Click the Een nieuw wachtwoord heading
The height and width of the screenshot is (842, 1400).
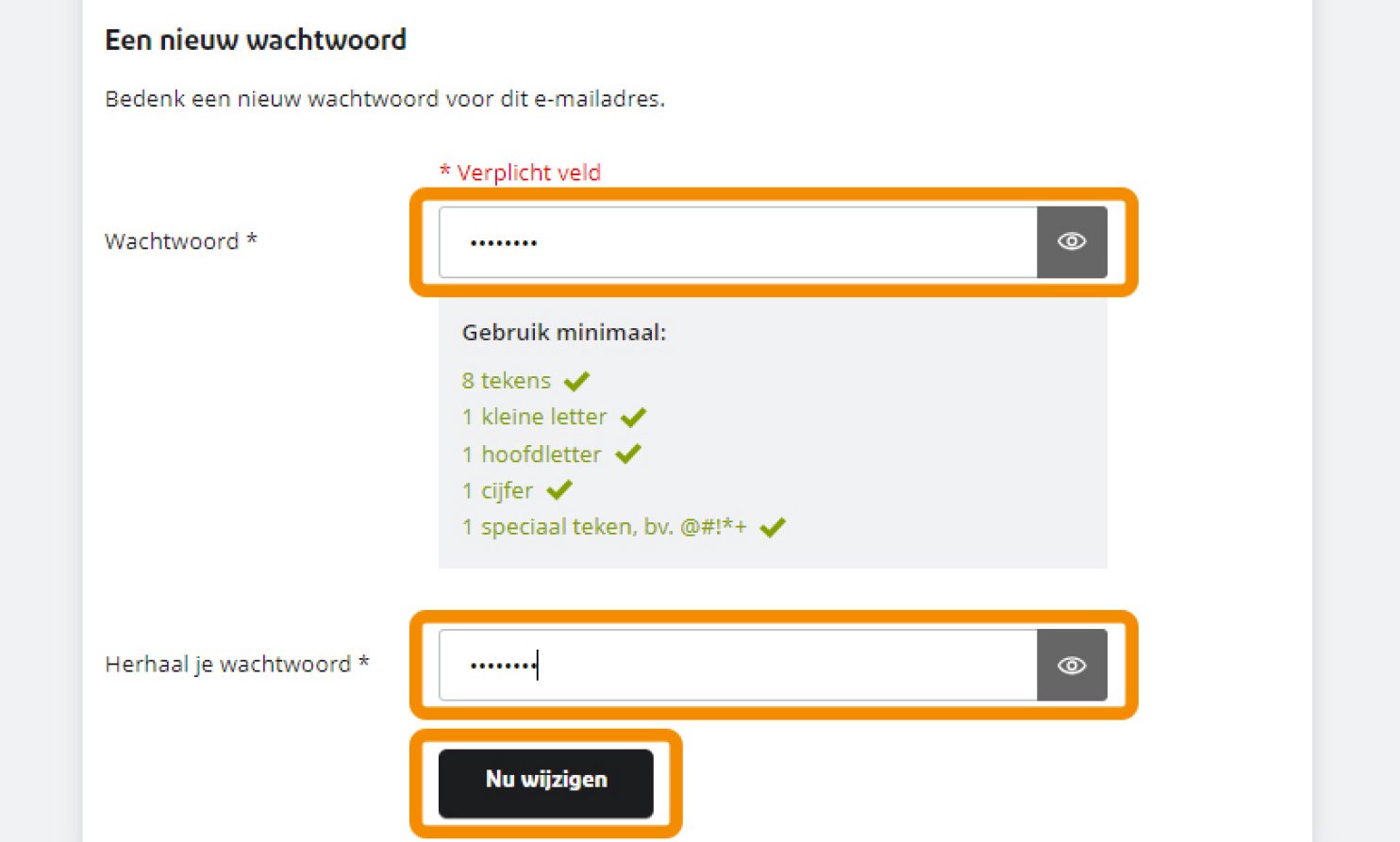(x=256, y=41)
